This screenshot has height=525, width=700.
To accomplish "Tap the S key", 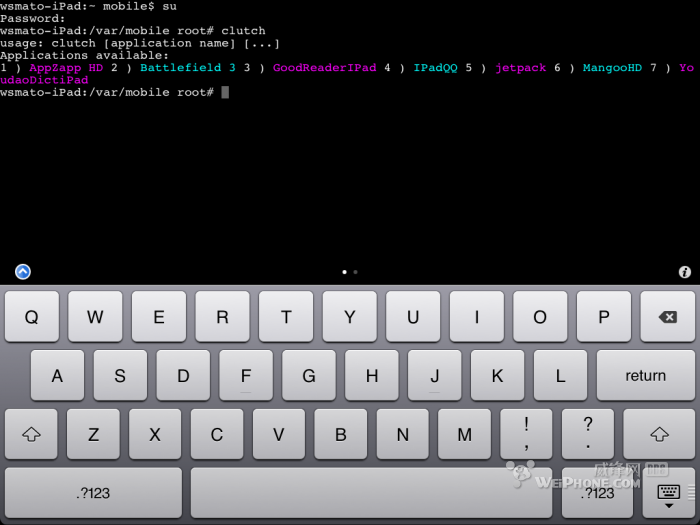I will 120,375.
